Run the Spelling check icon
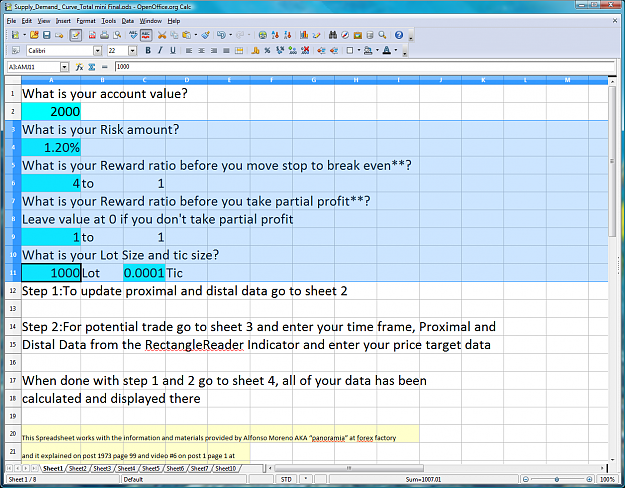The image size is (625, 488). (x=133, y=35)
